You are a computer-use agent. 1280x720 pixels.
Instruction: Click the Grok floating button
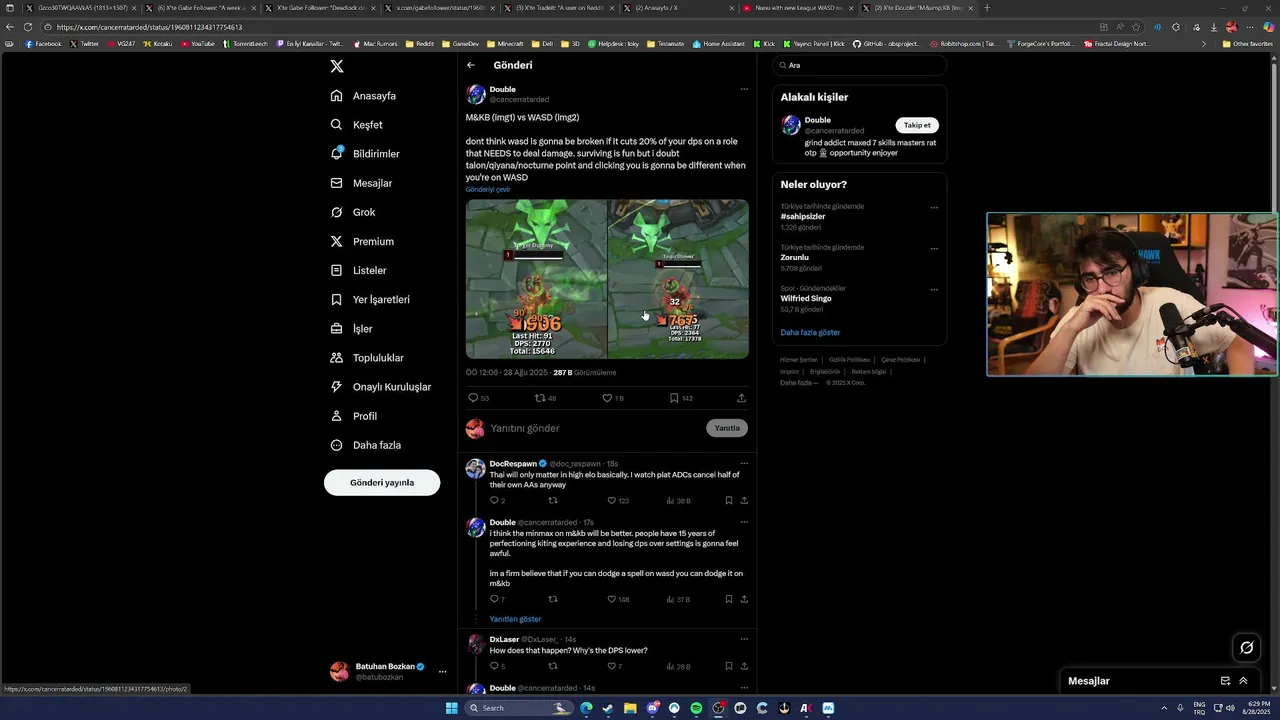click(1247, 647)
